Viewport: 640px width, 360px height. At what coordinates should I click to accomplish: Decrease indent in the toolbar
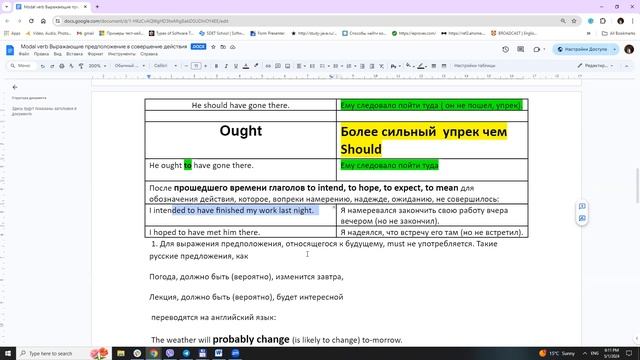point(362,66)
